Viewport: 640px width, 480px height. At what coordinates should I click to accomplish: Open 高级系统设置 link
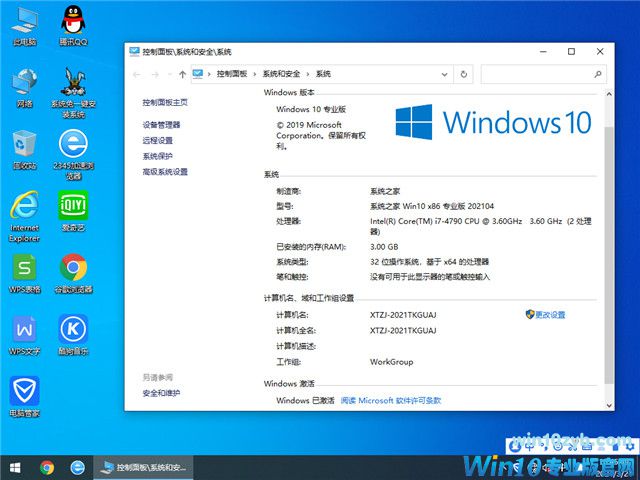165,172
